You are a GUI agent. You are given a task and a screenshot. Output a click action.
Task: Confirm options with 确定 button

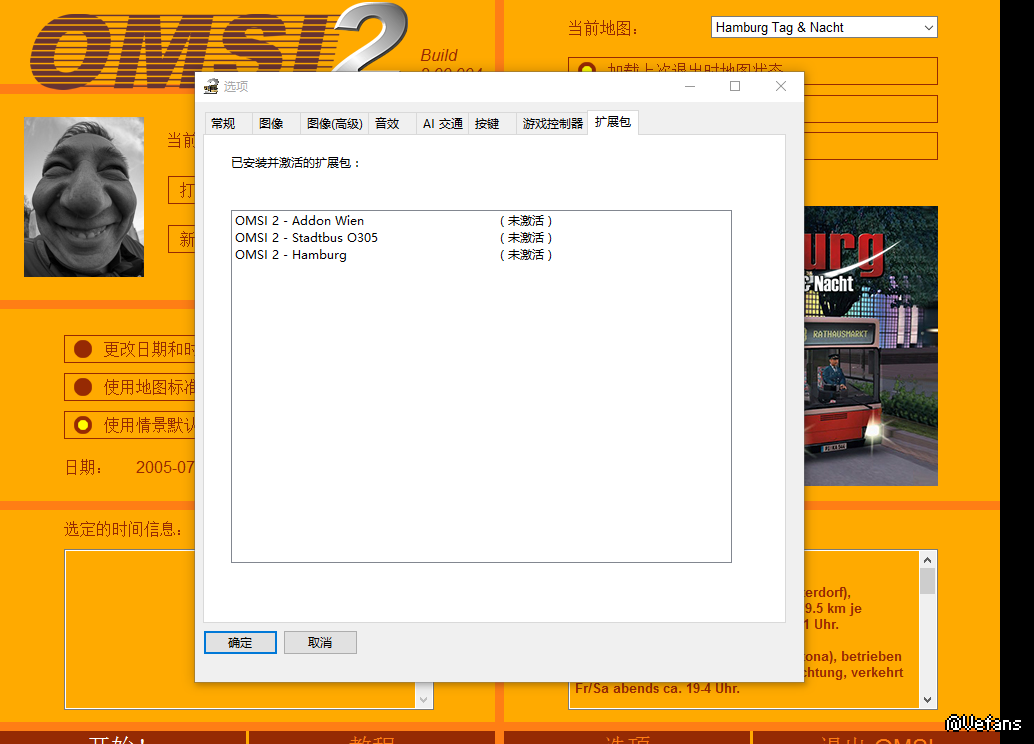coord(240,642)
